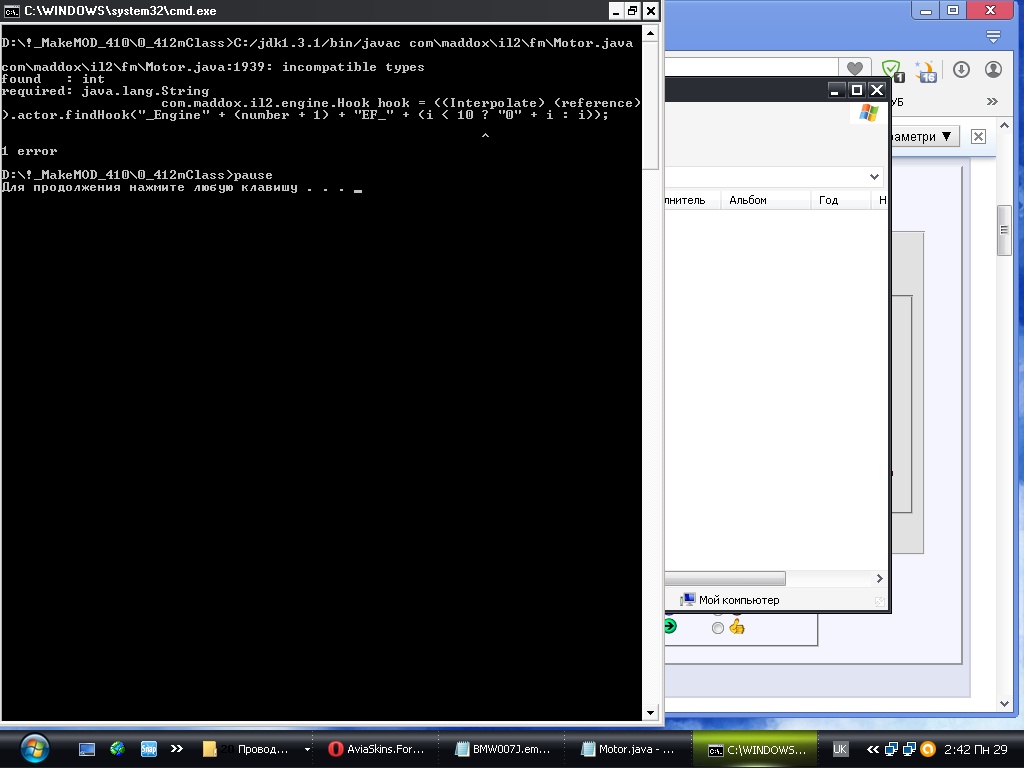Click second network connection tray icon
The height and width of the screenshot is (768, 1024).
click(909, 749)
